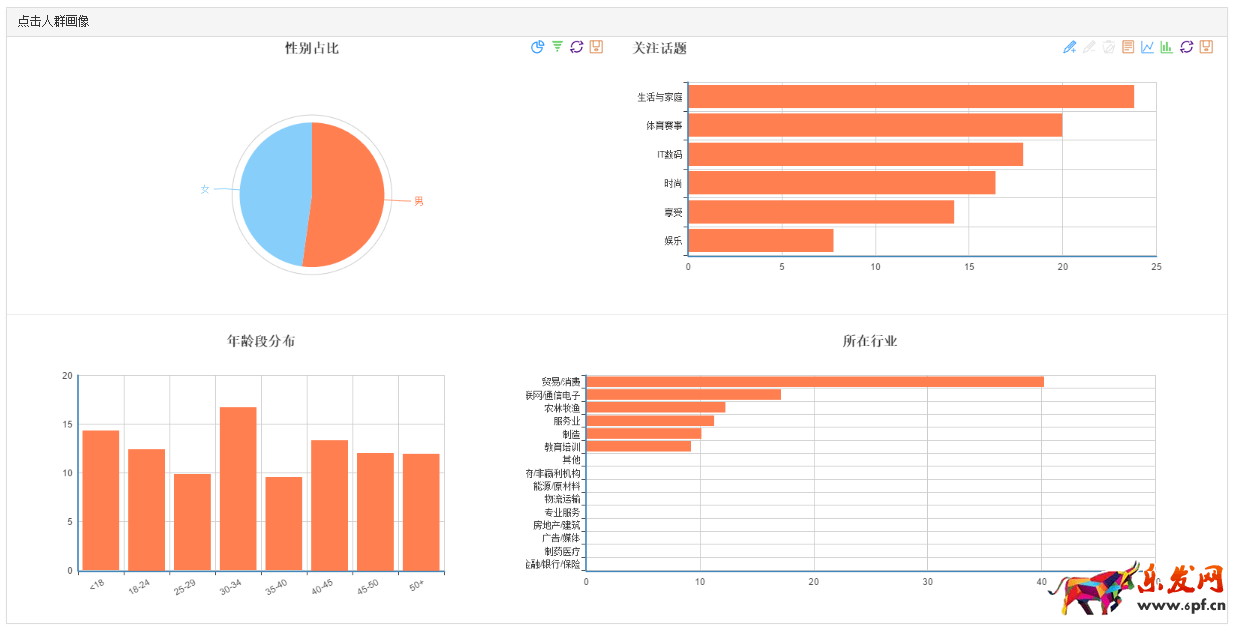Screen dimensions: 1236x626
Task: Enable mark line pencil tool on topics chart
Action: [x=1069, y=47]
